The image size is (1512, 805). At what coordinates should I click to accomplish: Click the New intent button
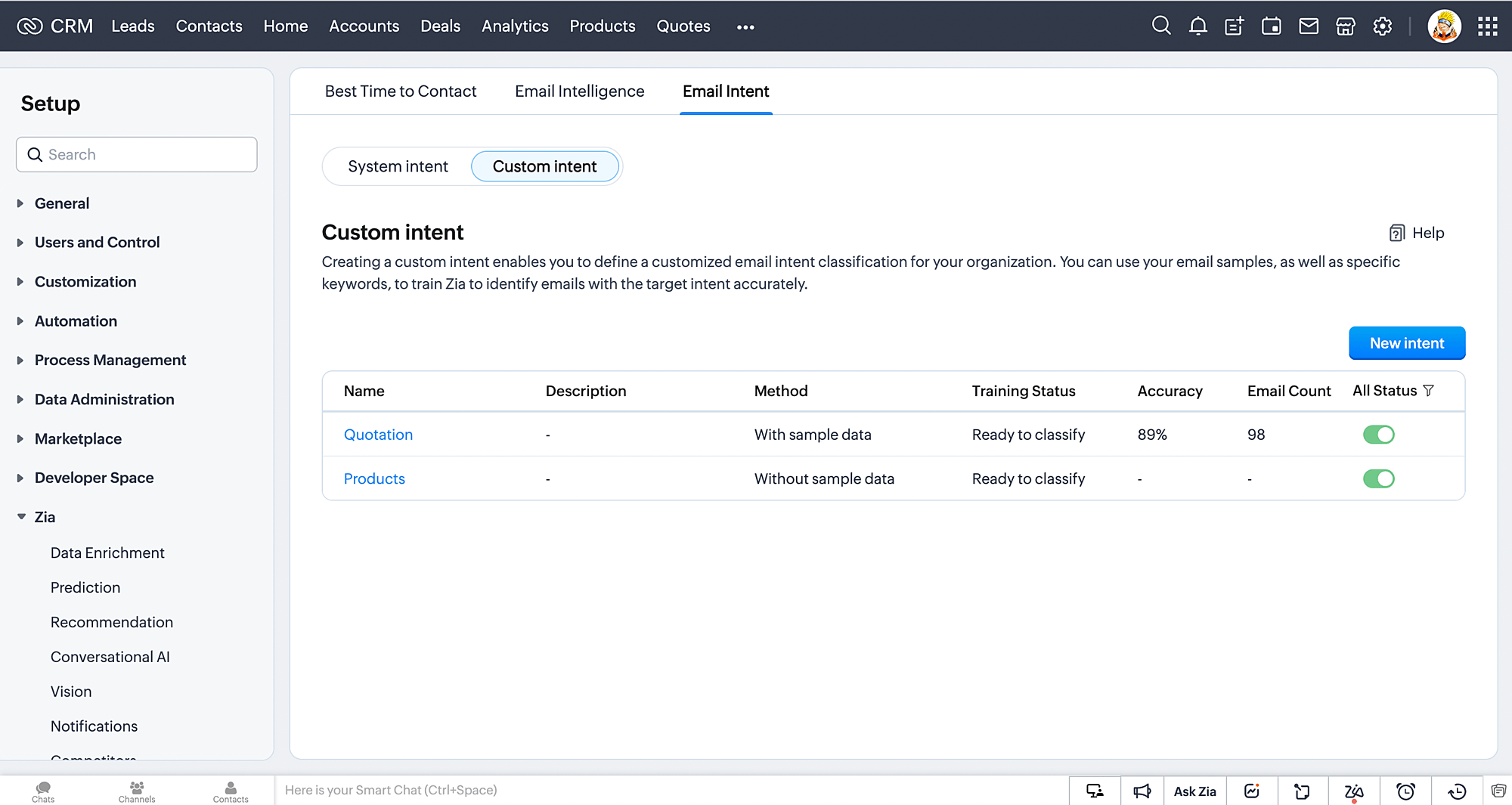tap(1406, 343)
